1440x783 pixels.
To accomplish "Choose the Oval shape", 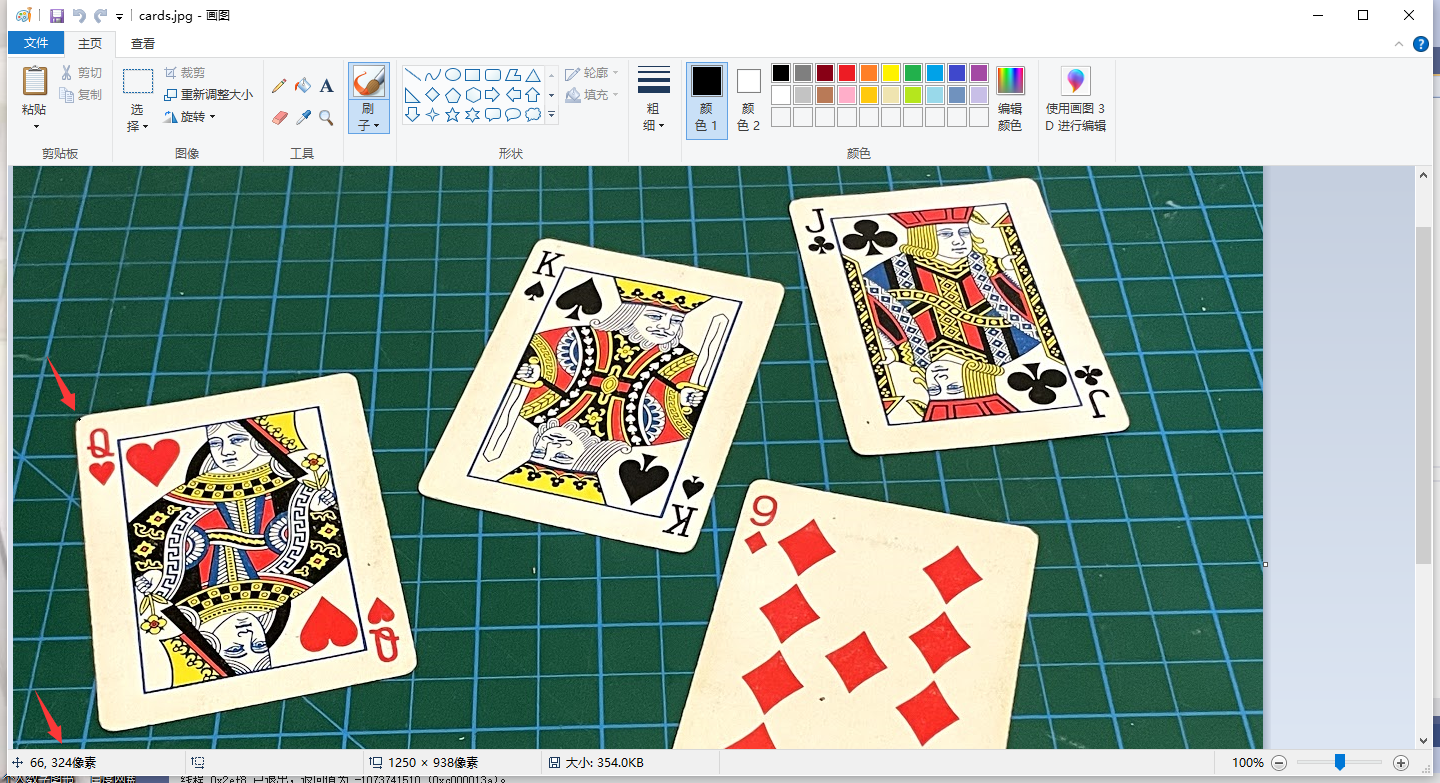I will [x=452, y=75].
